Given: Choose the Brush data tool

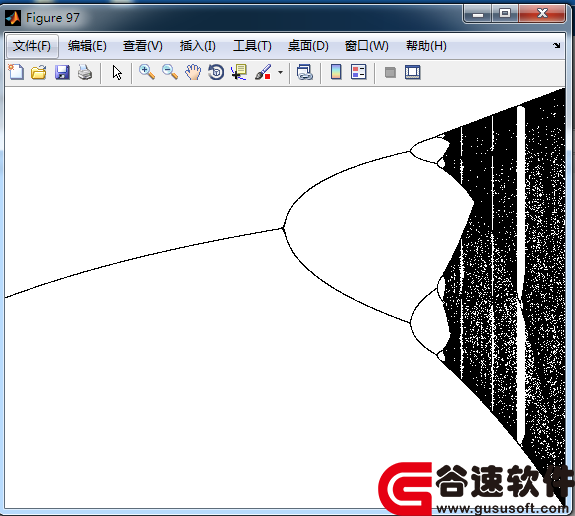Looking at the screenshot, I should pyautogui.click(x=263, y=72).
